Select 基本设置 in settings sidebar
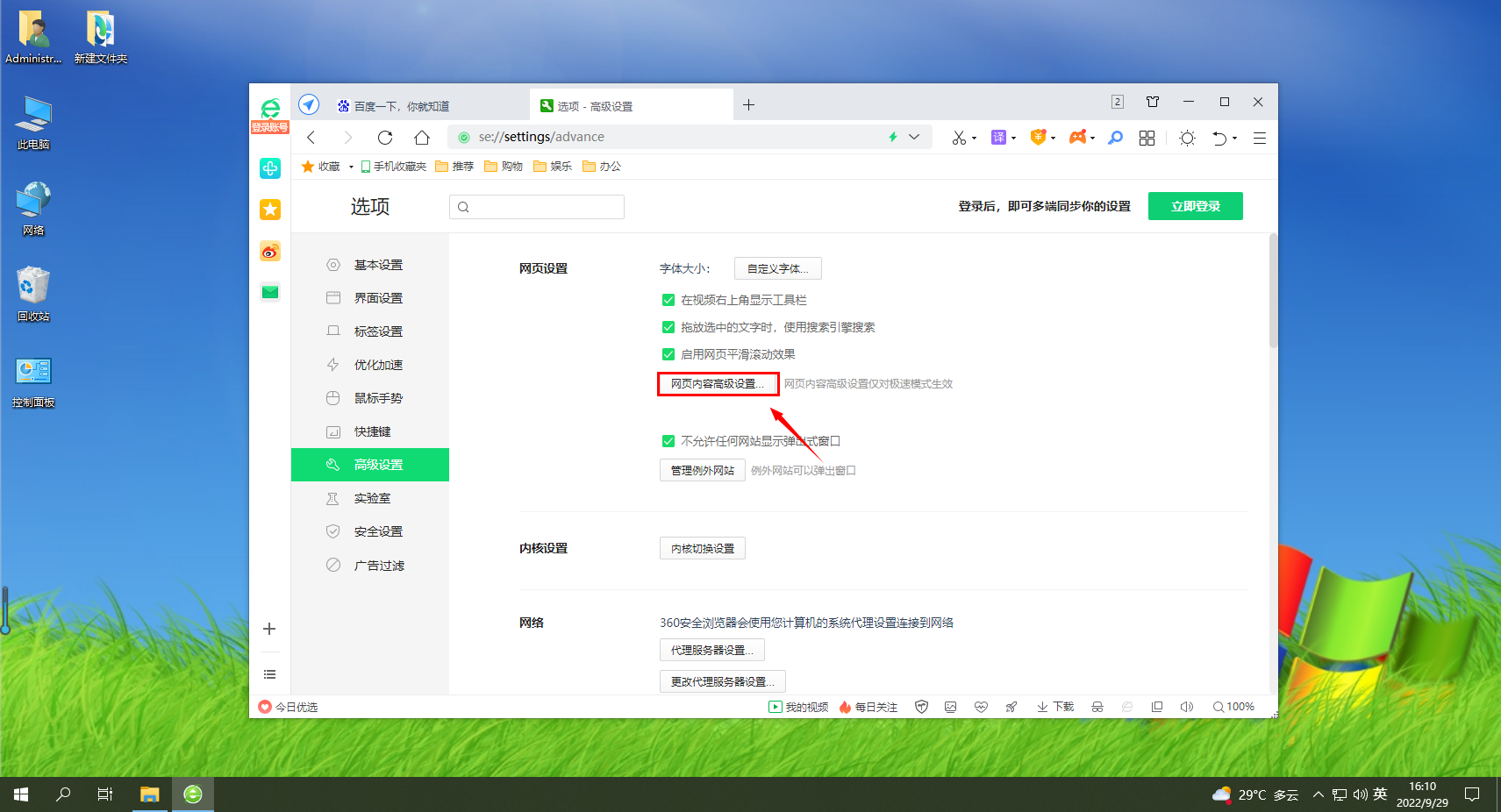 [370, 265]
